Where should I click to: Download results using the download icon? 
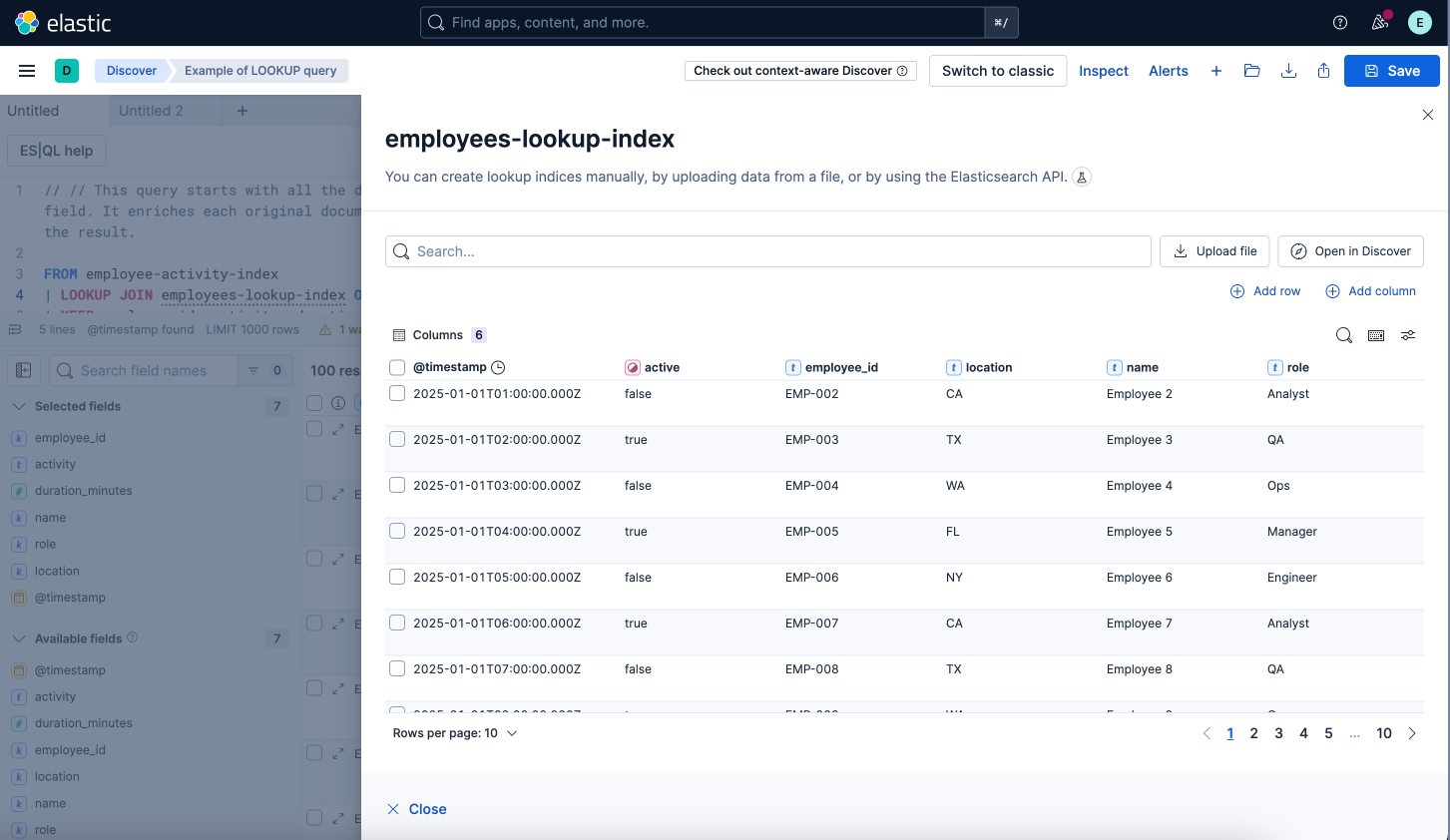click(1288, 71)
